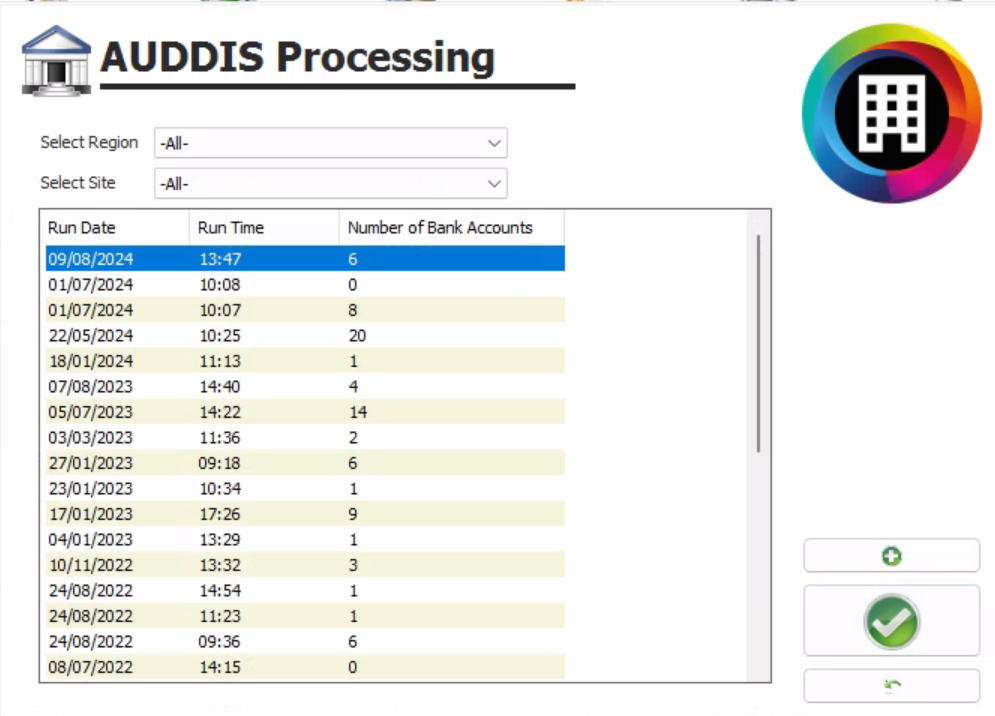Click the green plus add button
This screenshot has height=716, width=995.
892,556
